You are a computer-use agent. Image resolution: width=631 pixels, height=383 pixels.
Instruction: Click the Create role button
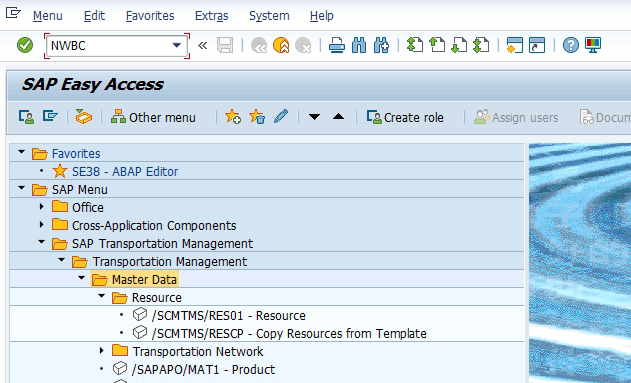coord(405,117)
